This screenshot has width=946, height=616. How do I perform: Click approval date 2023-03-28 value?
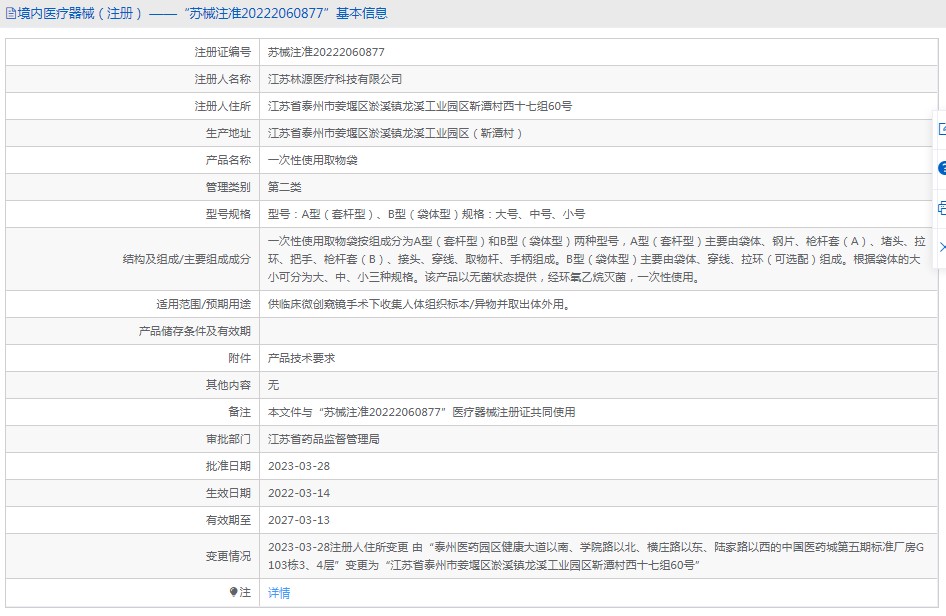(299, 466)
